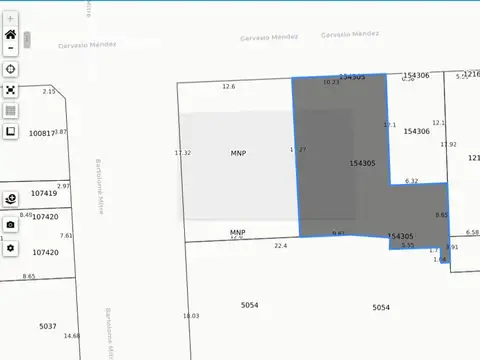Click the upper MNP parcel label
Image resolution: width=480 pixels, height=360 pixels.
click(x=238, y=153)
